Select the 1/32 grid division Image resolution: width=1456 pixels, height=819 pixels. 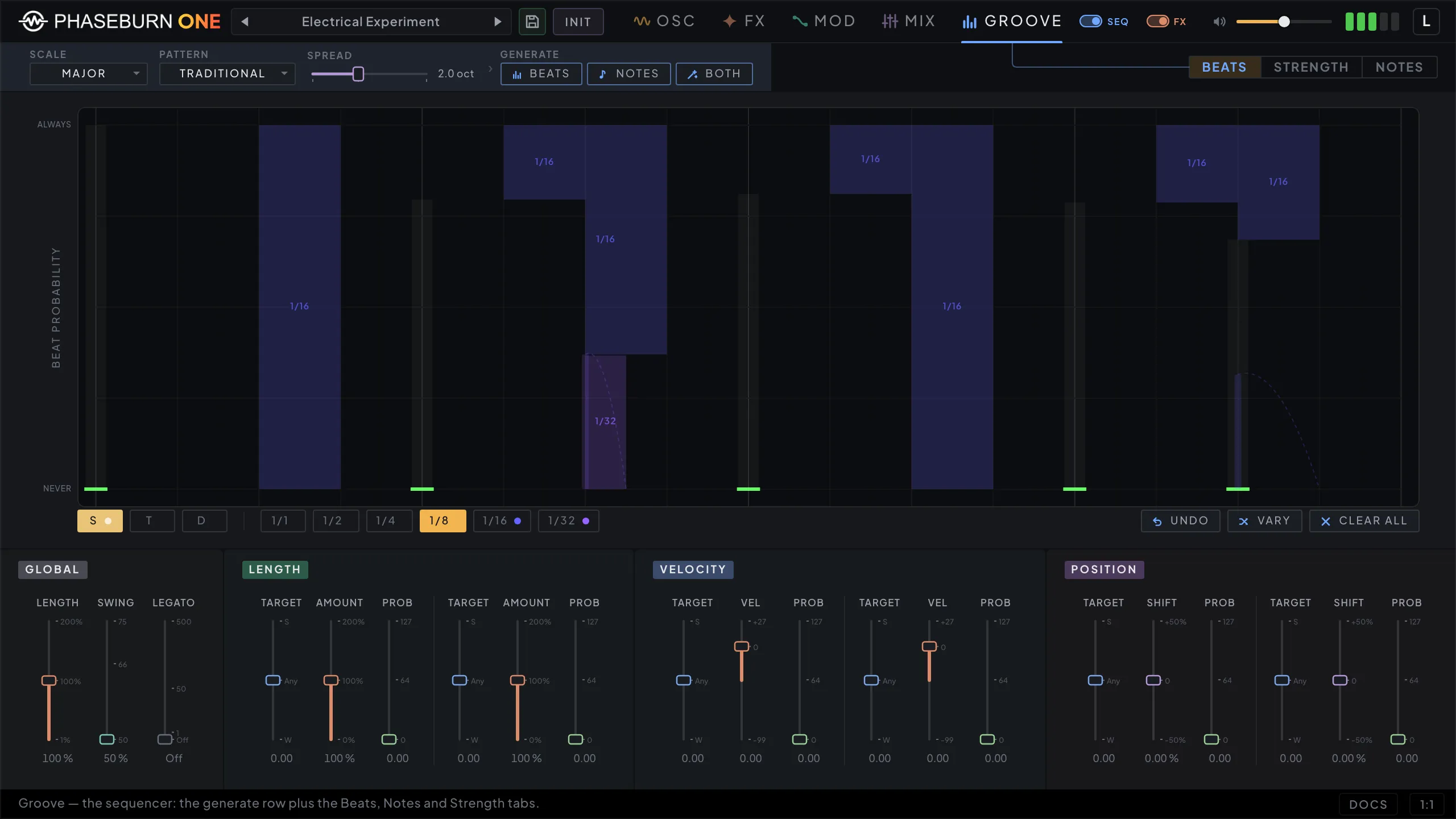pyautogui.click(x=568, y=521)
